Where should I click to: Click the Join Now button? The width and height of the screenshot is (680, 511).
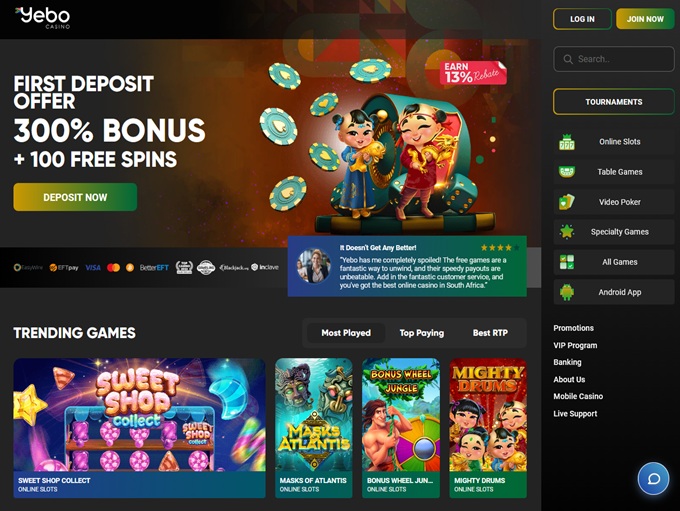[x=645, y=19]
